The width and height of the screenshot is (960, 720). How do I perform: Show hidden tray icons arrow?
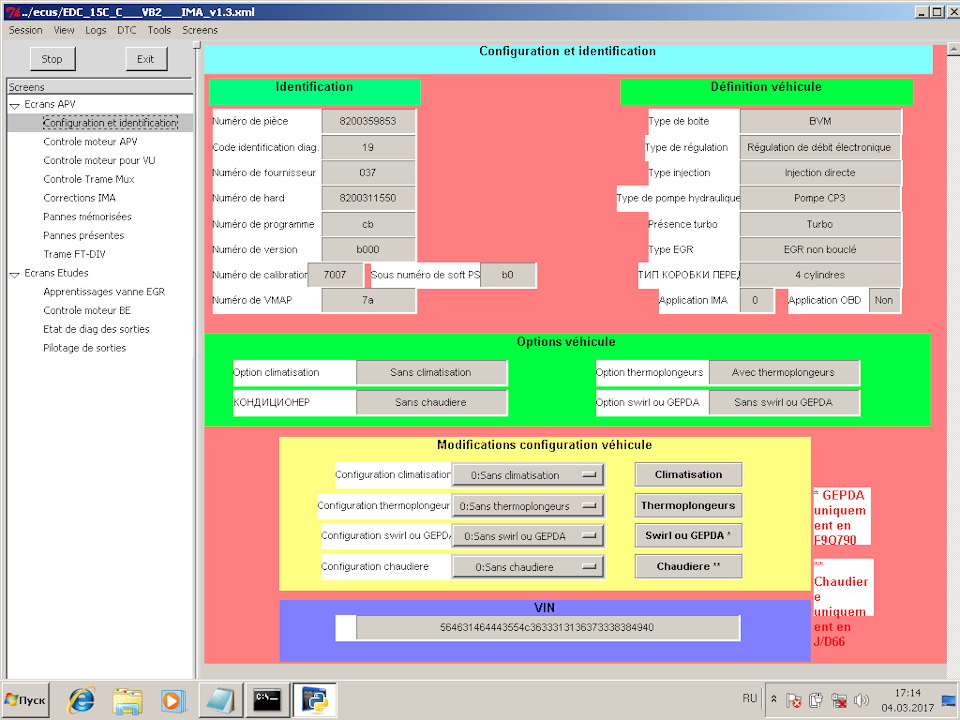pyautogui.click(x=774, y=699)
